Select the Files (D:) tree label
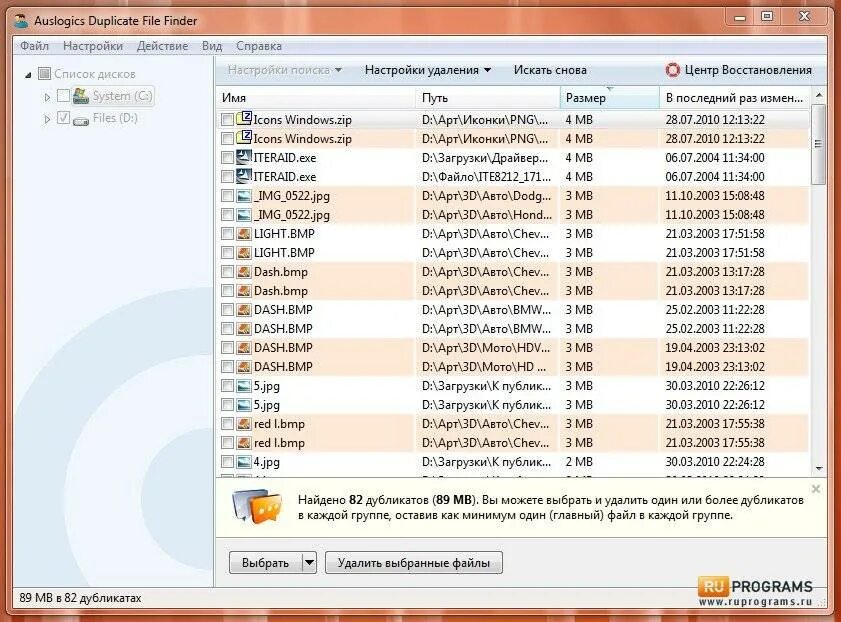 click(115, 118)
